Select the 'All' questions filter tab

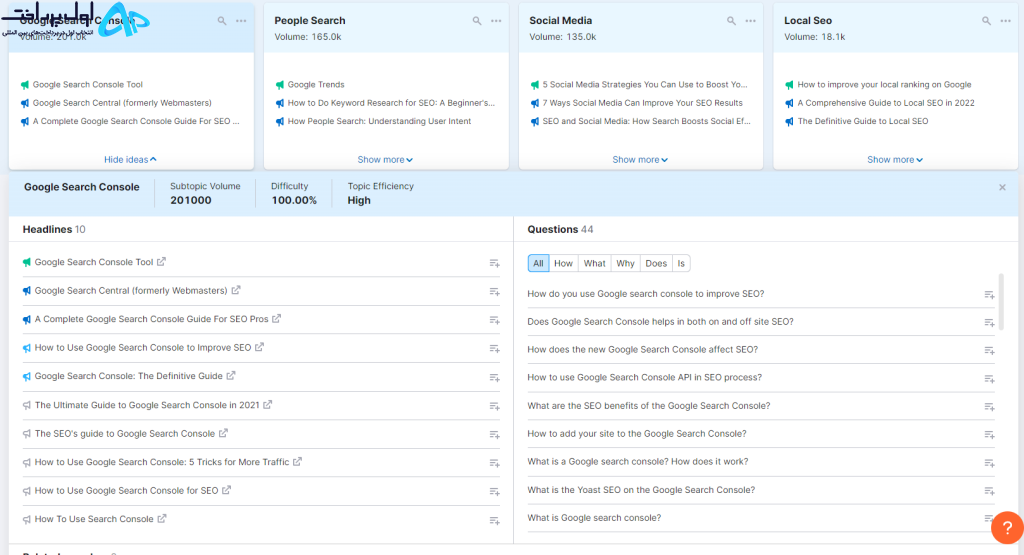point(538,263)
